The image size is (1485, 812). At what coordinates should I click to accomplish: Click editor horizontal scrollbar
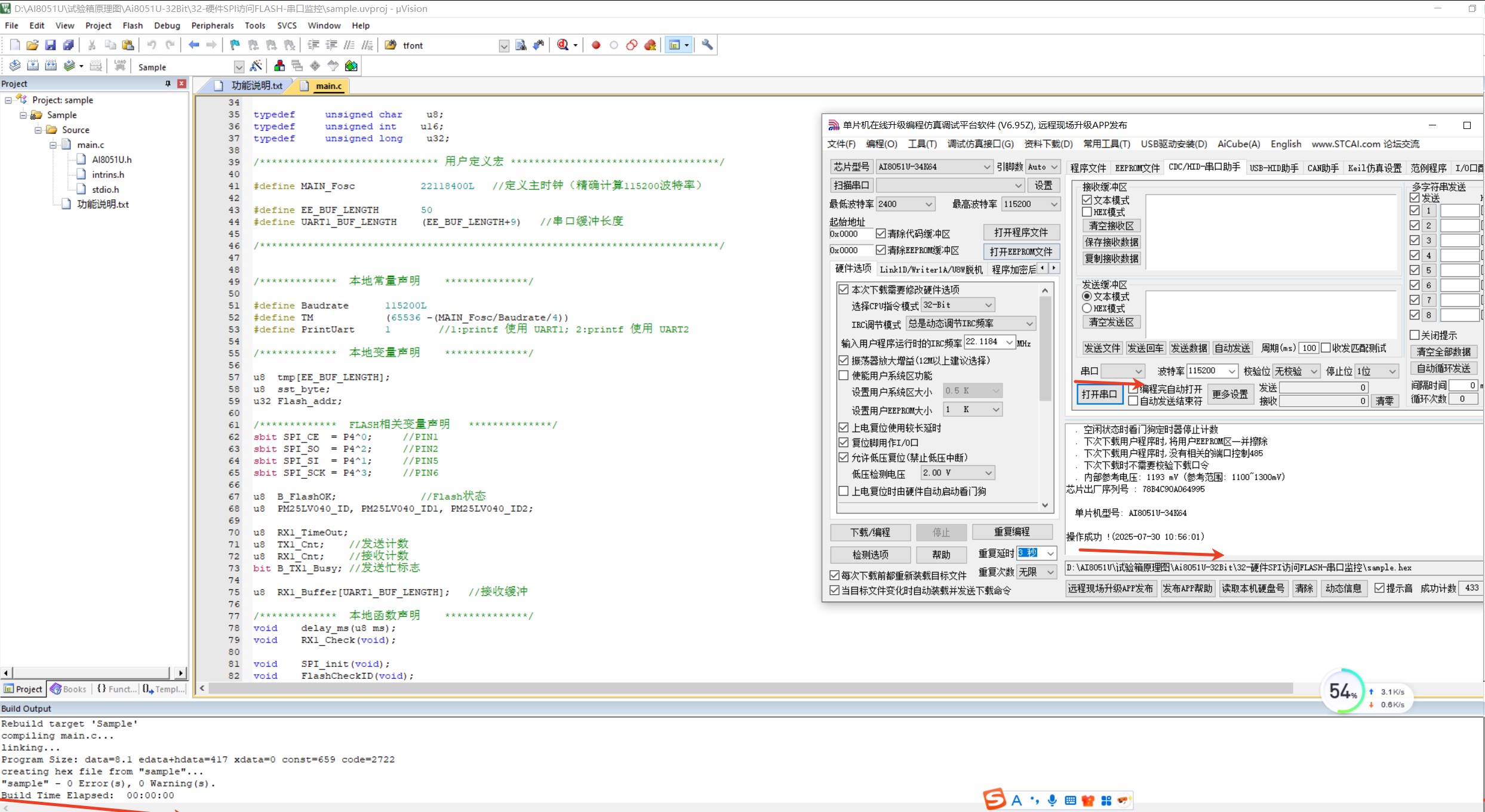coord(751,688)
